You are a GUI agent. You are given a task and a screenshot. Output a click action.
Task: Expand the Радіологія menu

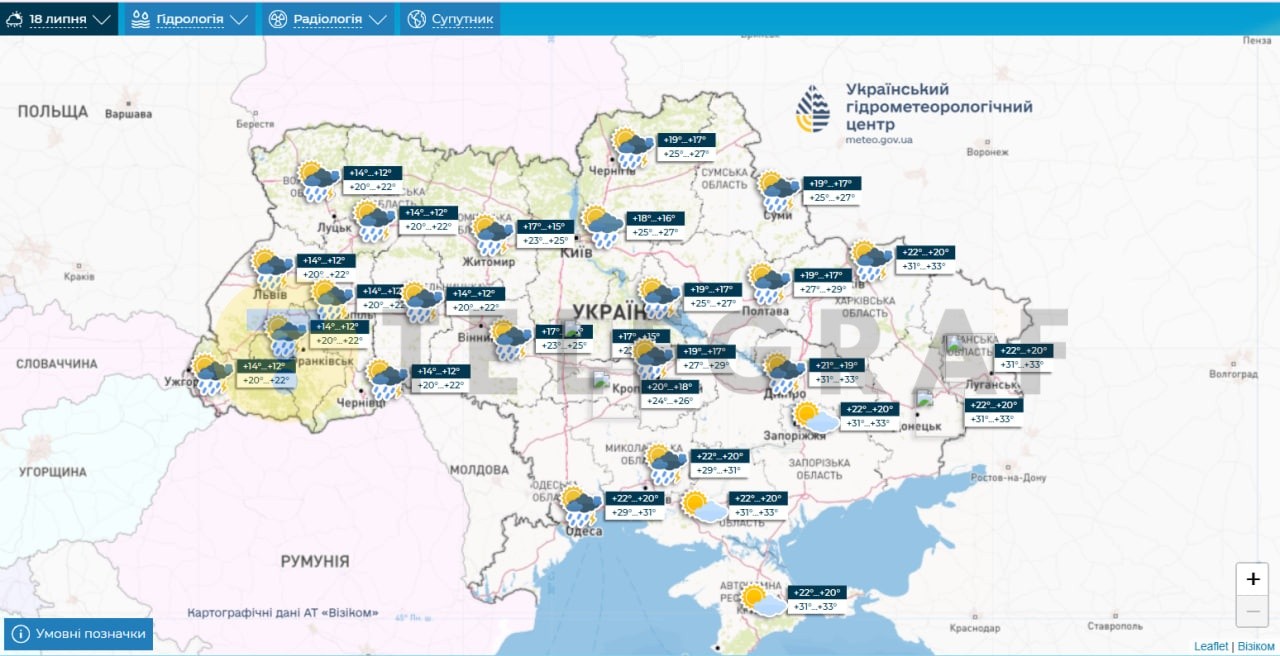point(328,19)
